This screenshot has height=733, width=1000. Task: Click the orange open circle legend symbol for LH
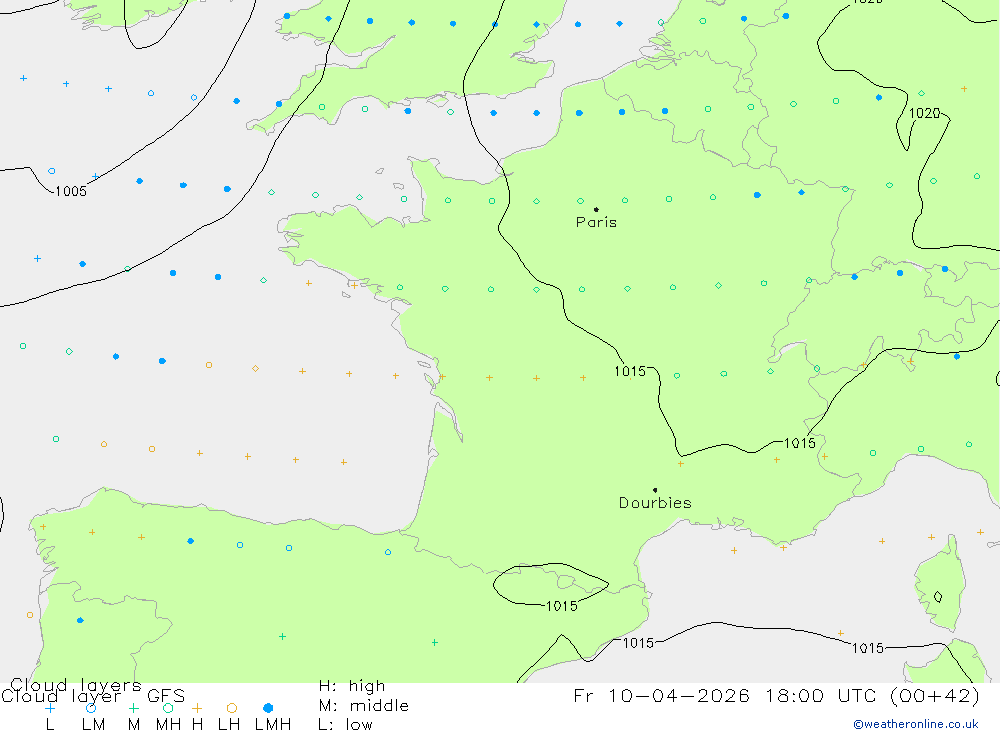[232, 708]
